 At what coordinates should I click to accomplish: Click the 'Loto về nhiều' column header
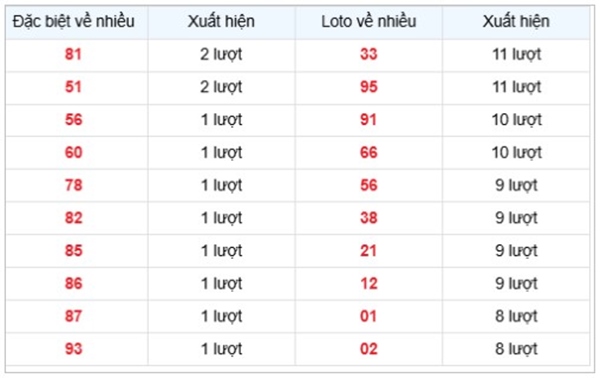coord(368,21)
